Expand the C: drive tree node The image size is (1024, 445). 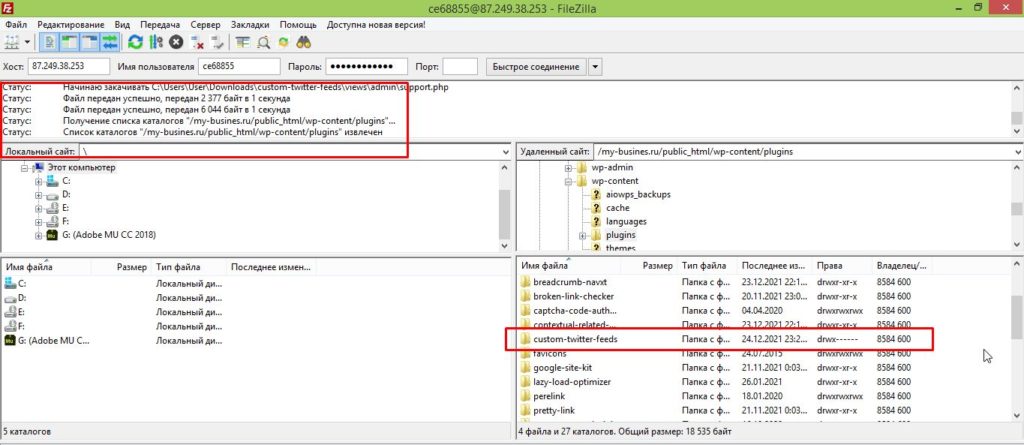click(x=39, y=181)
